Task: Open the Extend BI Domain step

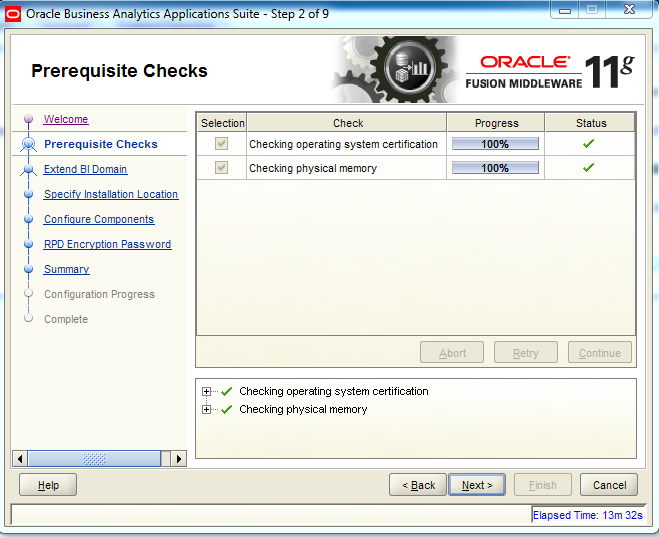Action: pos(85,169)
